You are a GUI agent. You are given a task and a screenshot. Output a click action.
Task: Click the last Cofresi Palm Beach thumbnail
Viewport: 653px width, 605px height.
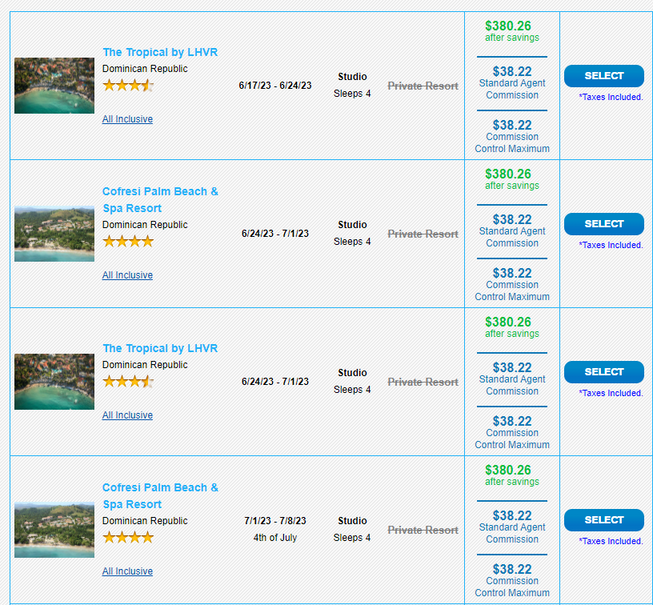pyautogui.click(x=54, y=529)
